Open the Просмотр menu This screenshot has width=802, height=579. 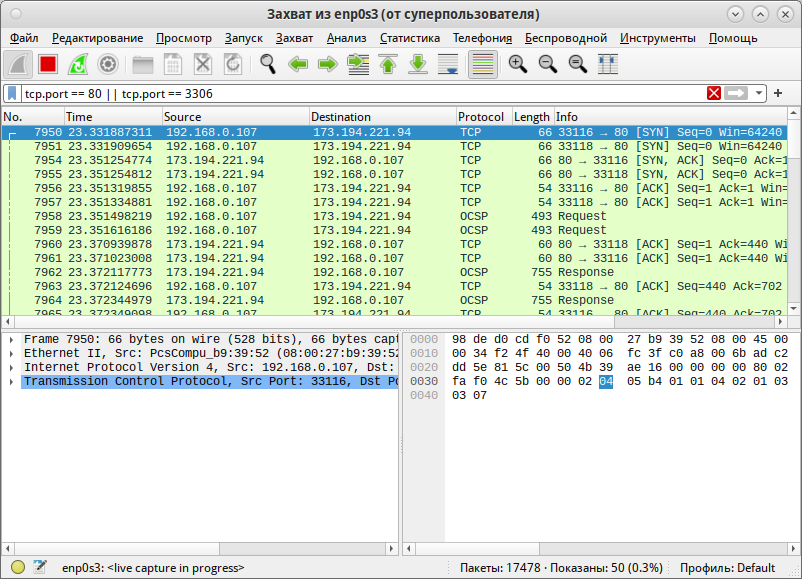184,38
